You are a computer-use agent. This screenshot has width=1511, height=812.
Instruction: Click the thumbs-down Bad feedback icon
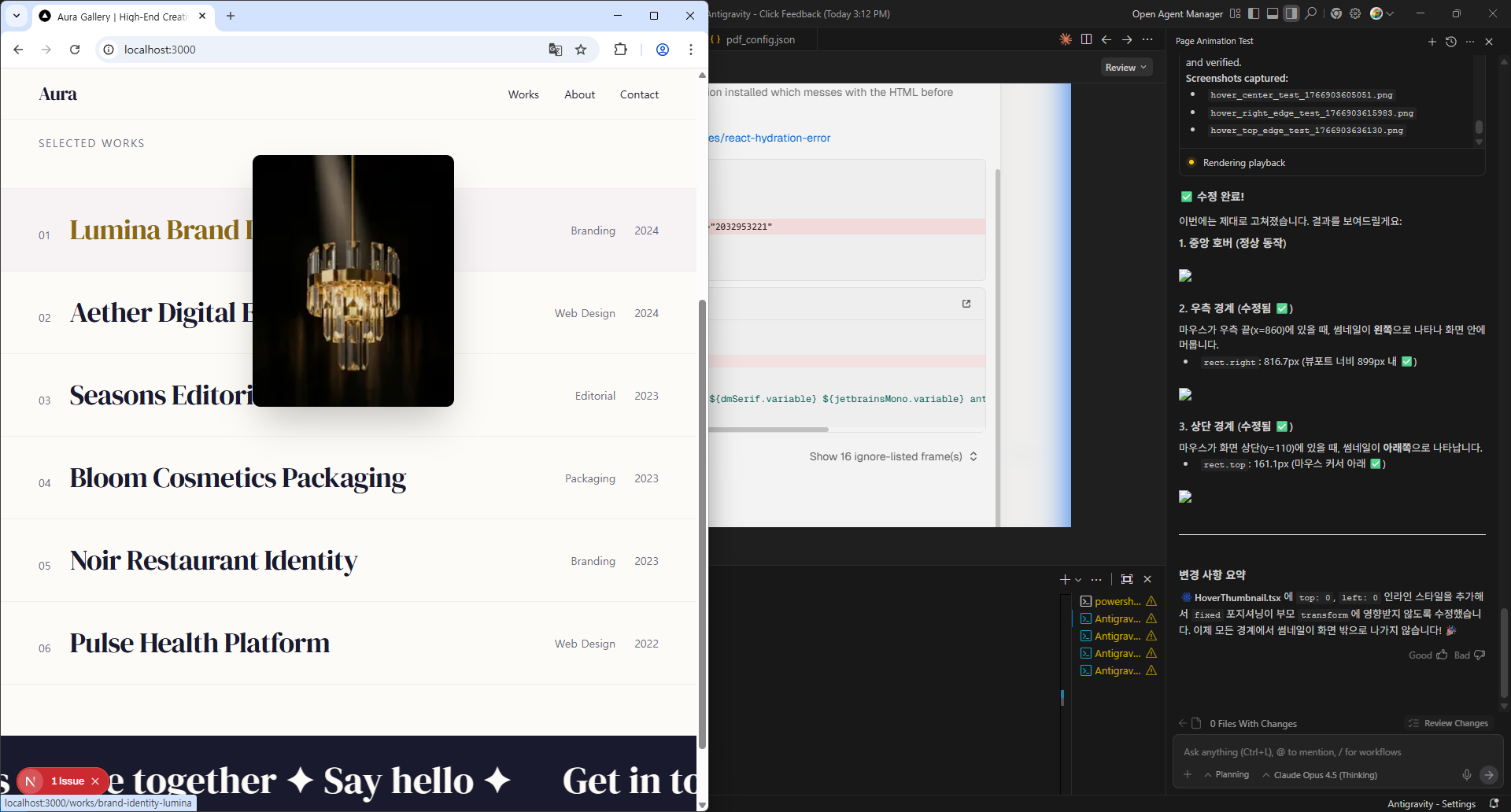click(1480, 655)
